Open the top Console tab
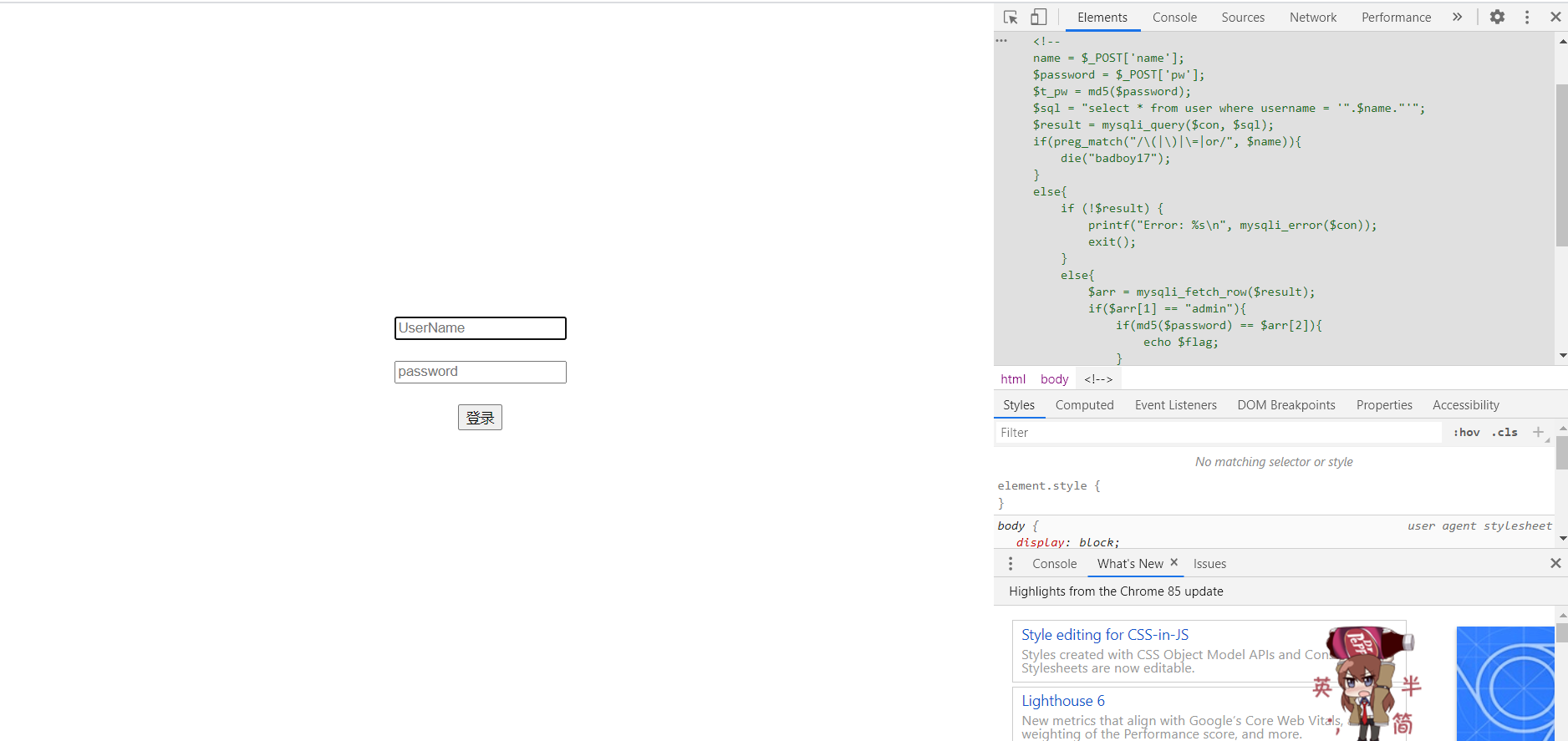 (1174, 17)
